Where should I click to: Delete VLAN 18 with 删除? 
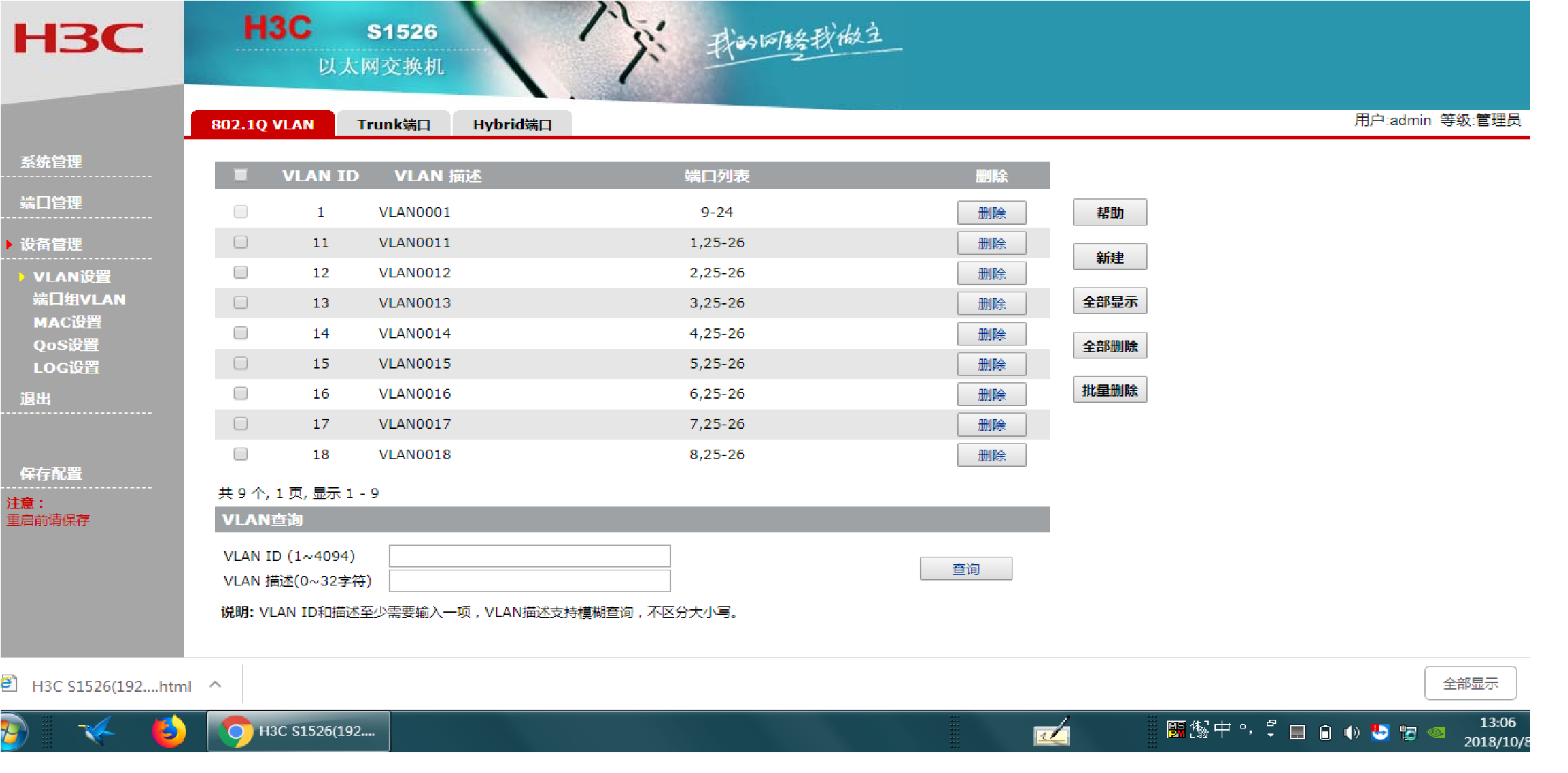coord(992,455)
